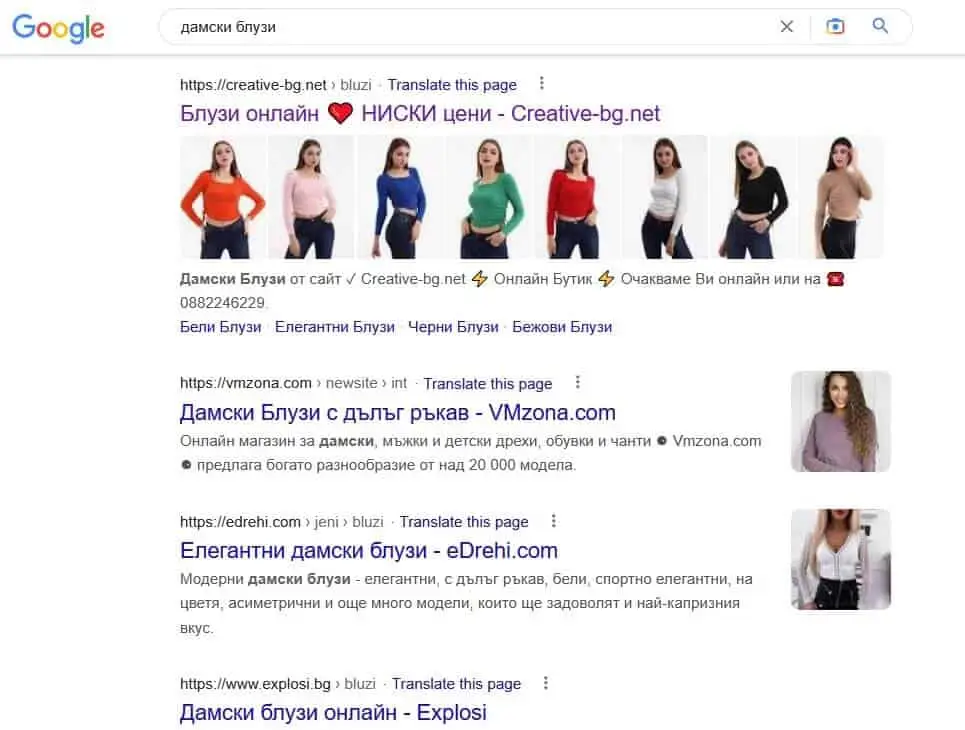Click the magnifying glass search icon

pos(880,26)
